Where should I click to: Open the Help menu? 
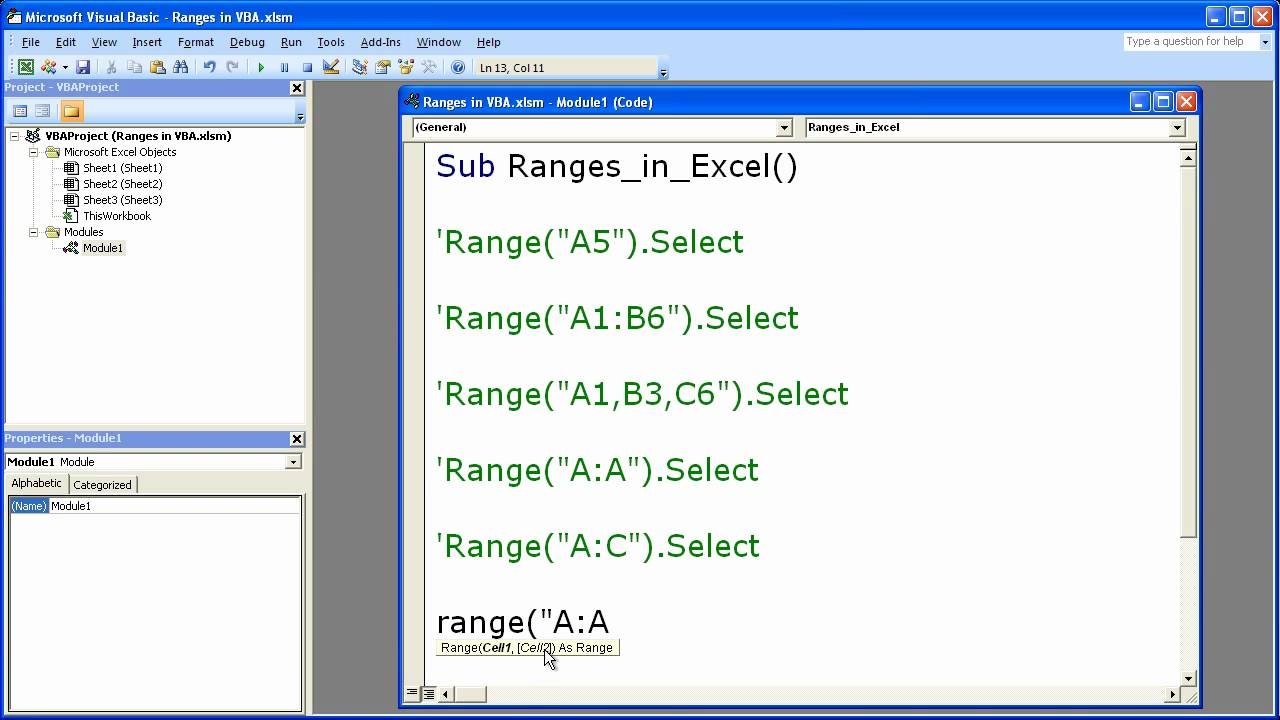(x=489, y=42)
